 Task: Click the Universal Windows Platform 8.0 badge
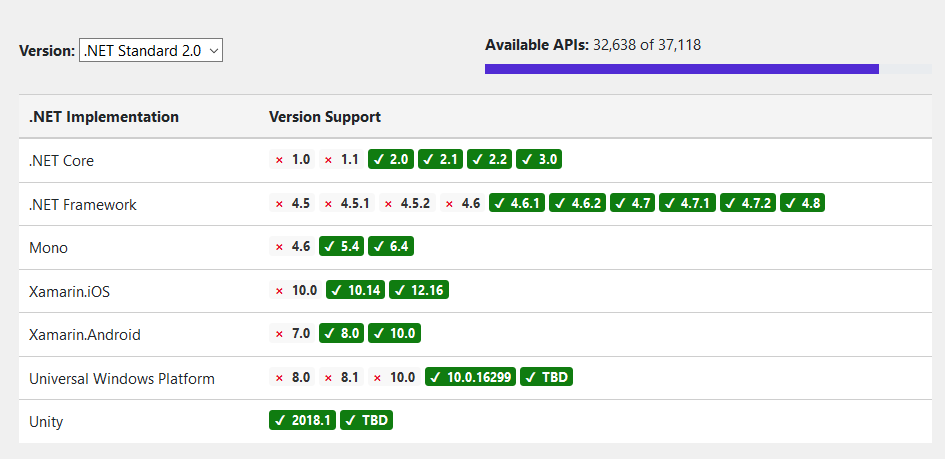tap(292, 377)
